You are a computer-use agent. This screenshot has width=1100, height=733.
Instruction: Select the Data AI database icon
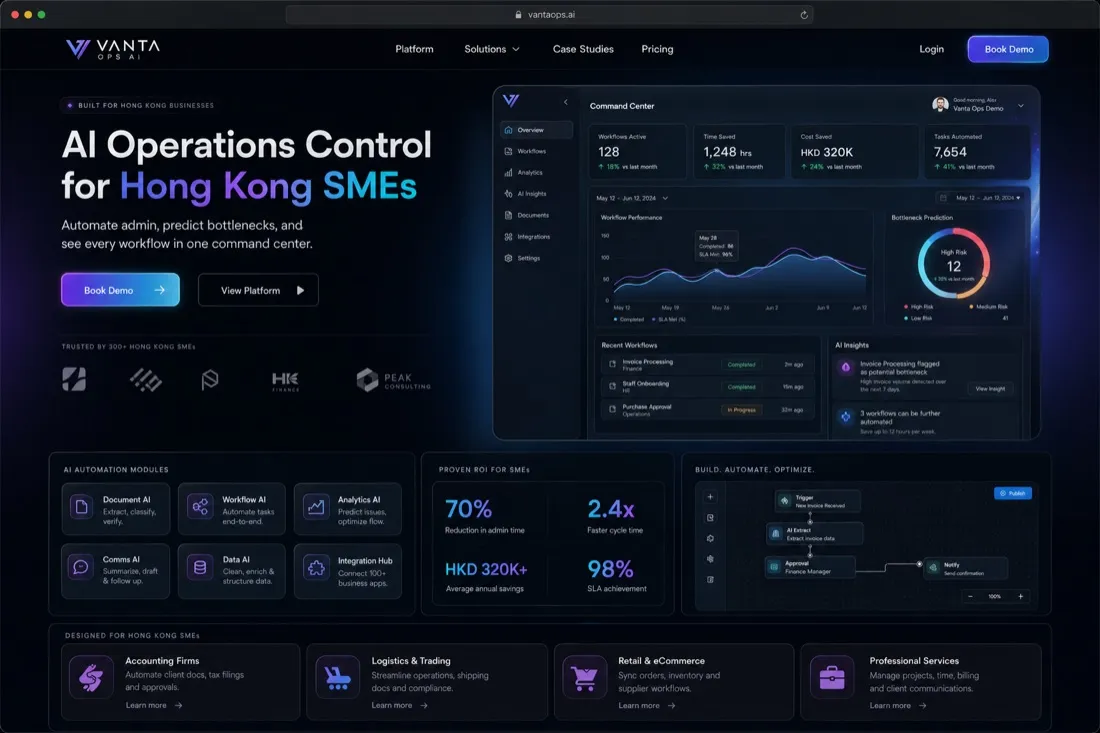(200, 567)
